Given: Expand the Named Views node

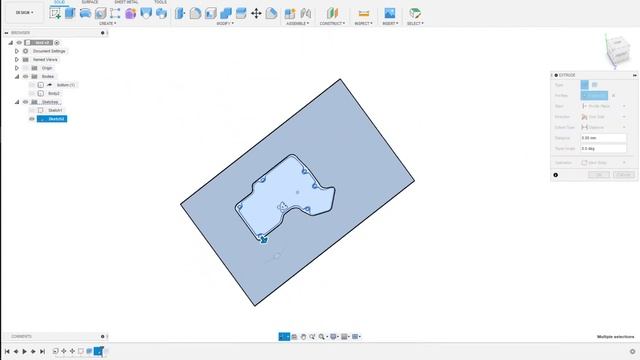Looking at the screenshot, I should (17, 60).
